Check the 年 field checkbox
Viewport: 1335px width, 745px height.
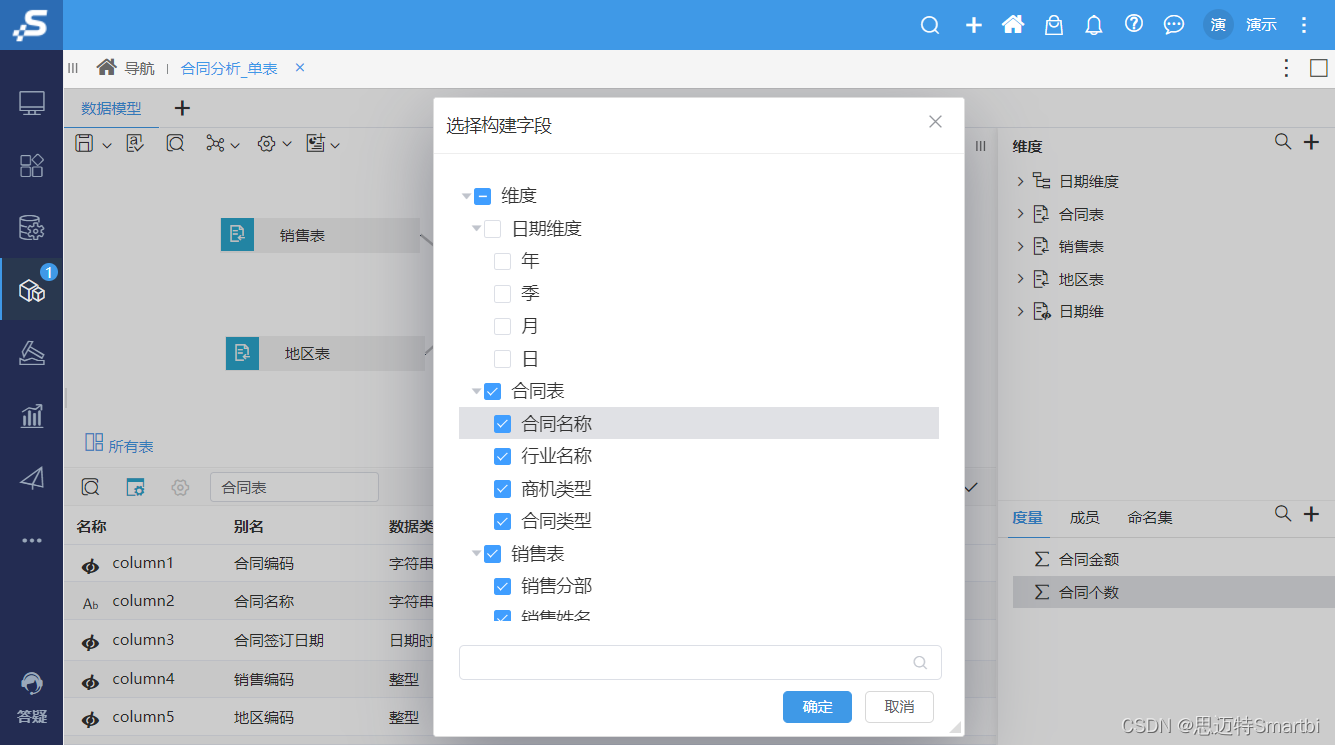point(502,262)
